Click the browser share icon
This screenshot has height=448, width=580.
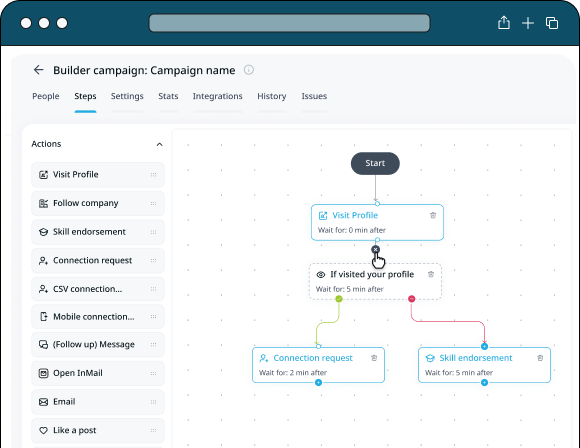(504, 23)
